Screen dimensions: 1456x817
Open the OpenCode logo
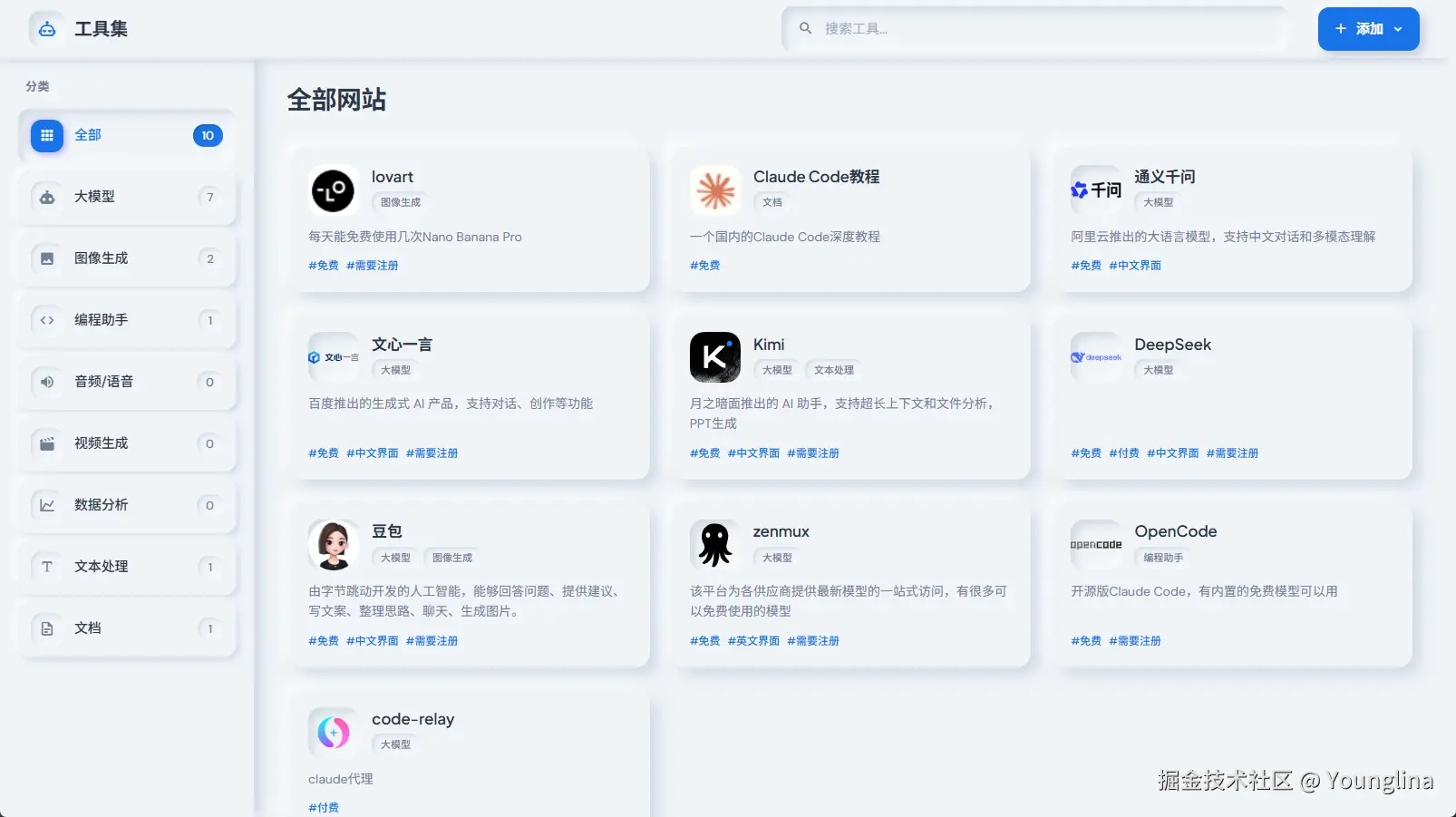[x=1096, y=545]
